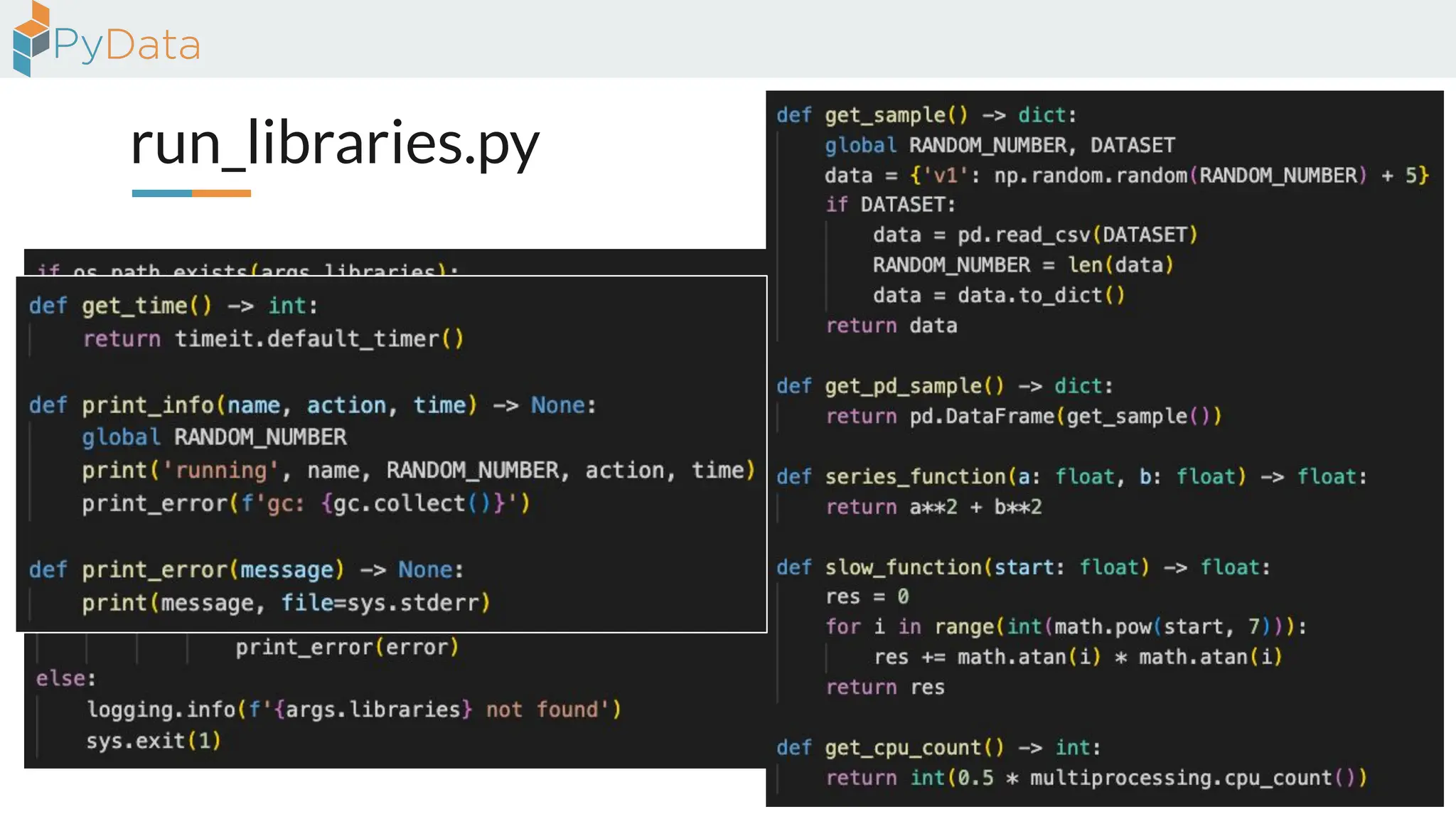
Task: Click 'data = pd.read_csv(DATASET)' line
Action: point(1035,235)
